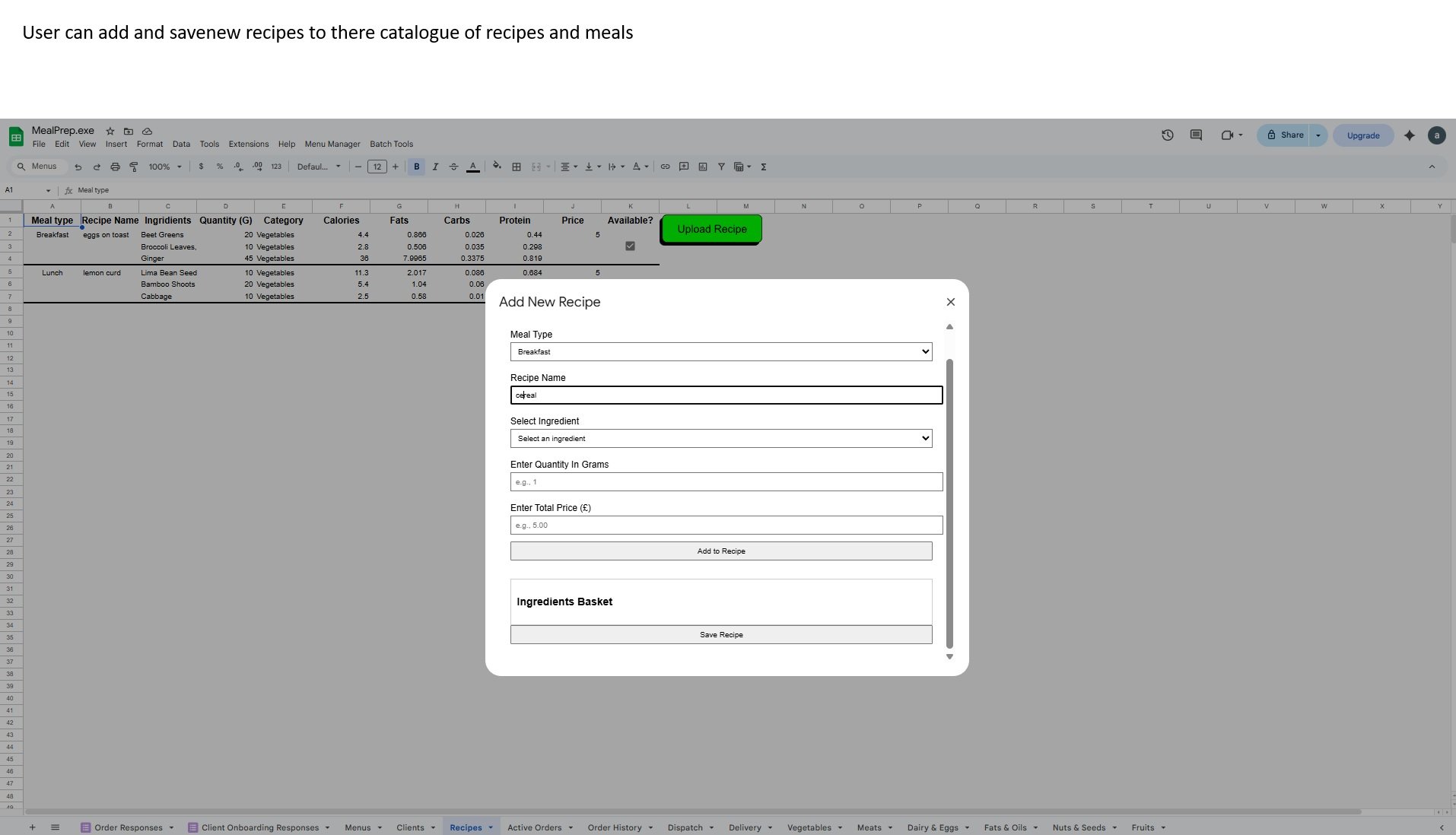Open the zoom level dropdown
The height and width of the screenshot is (835, 1456).
(163, 167)
